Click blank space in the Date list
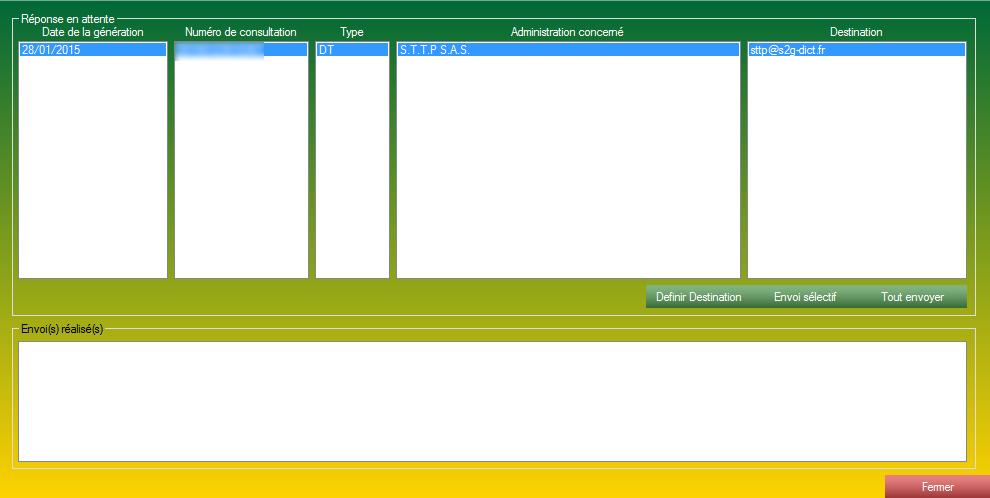 tap(92, 170)
